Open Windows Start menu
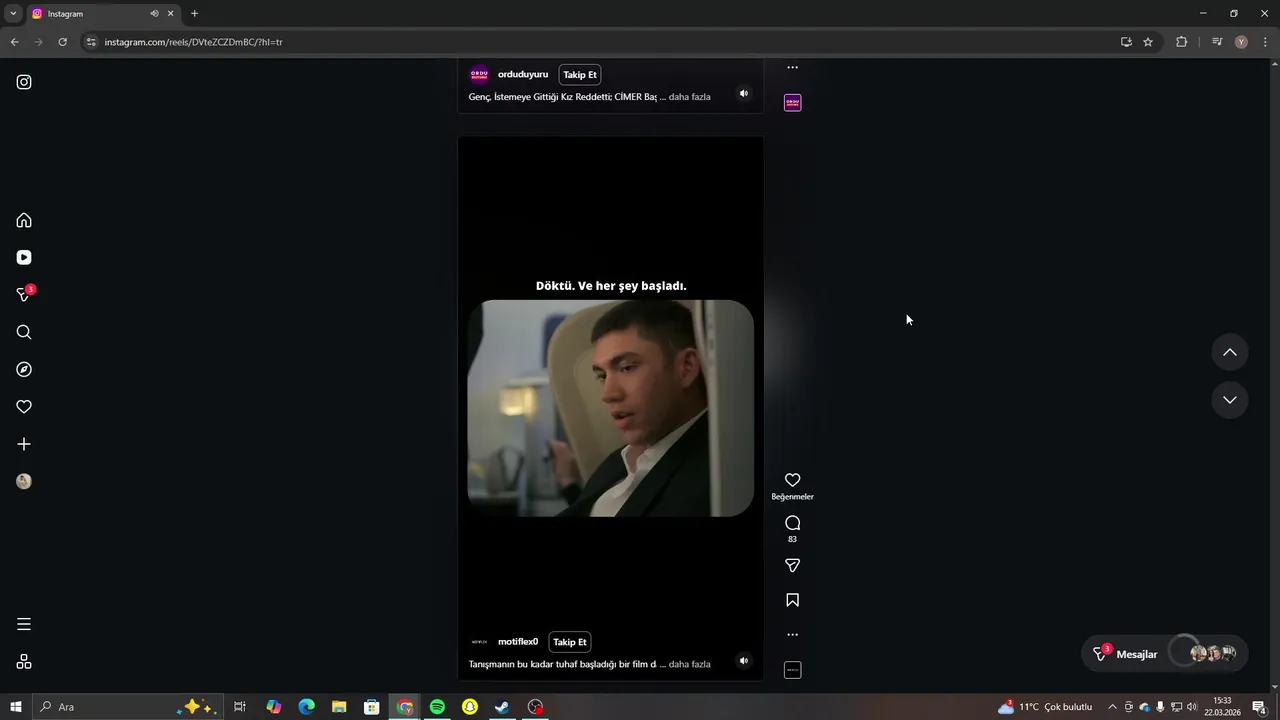The width and height of the screenshot is (1280, 720). (x=16, y=707)
